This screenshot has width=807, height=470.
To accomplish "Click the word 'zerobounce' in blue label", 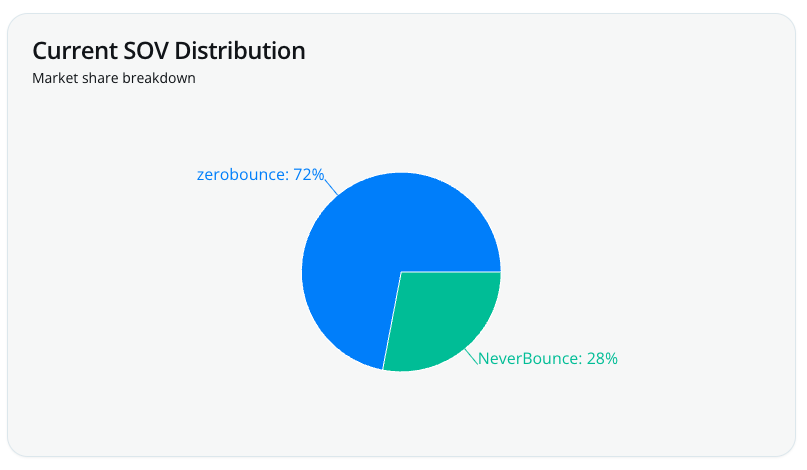I will coord(242,175).
